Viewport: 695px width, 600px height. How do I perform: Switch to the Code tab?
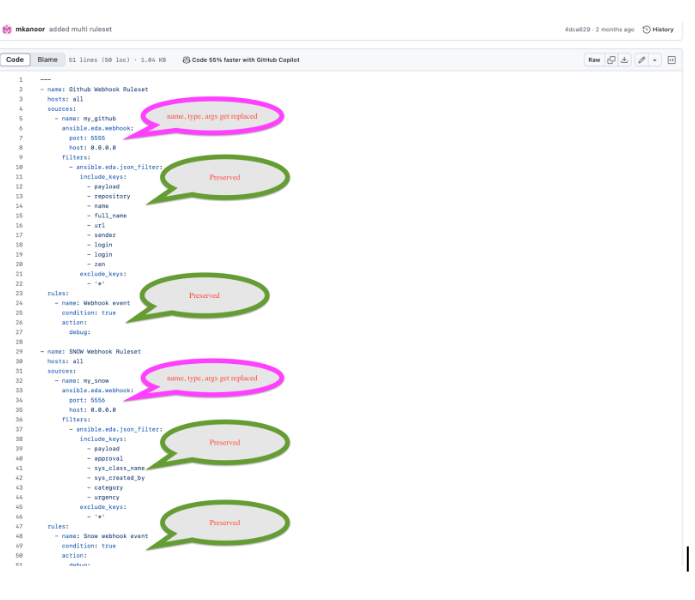pyautogui.click(x=15, y=60)
